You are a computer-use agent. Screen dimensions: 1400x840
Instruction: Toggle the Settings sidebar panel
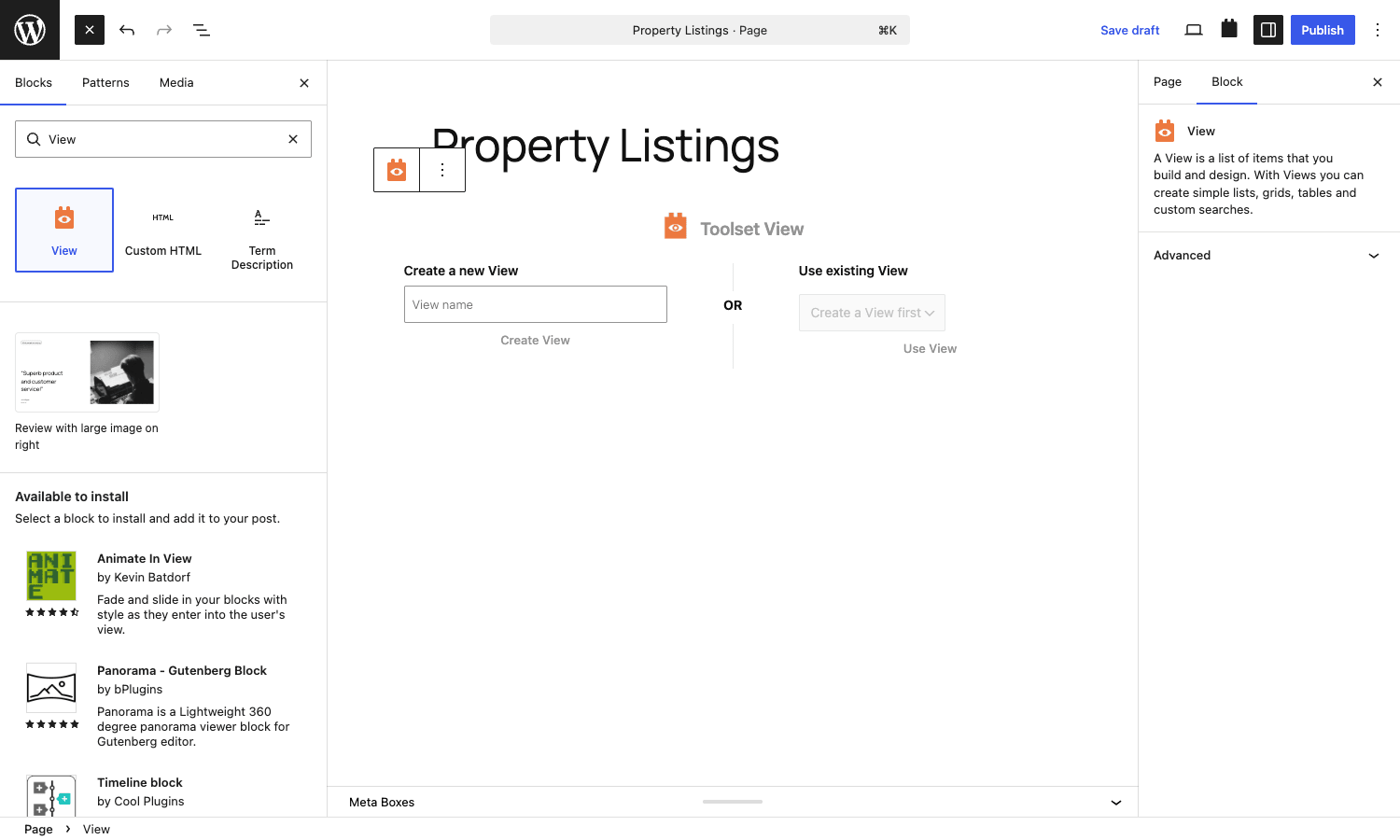click(1268, 30)
